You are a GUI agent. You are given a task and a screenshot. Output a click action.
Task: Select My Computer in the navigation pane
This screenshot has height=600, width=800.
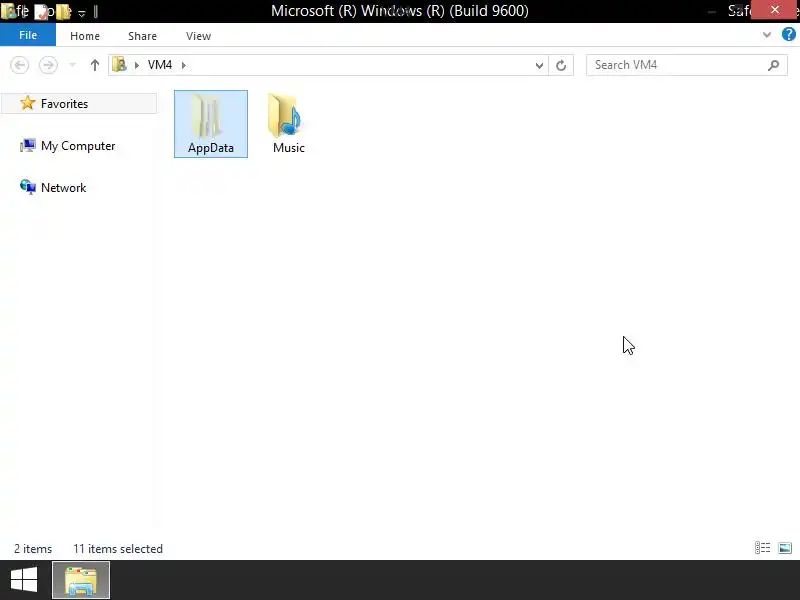78,146
